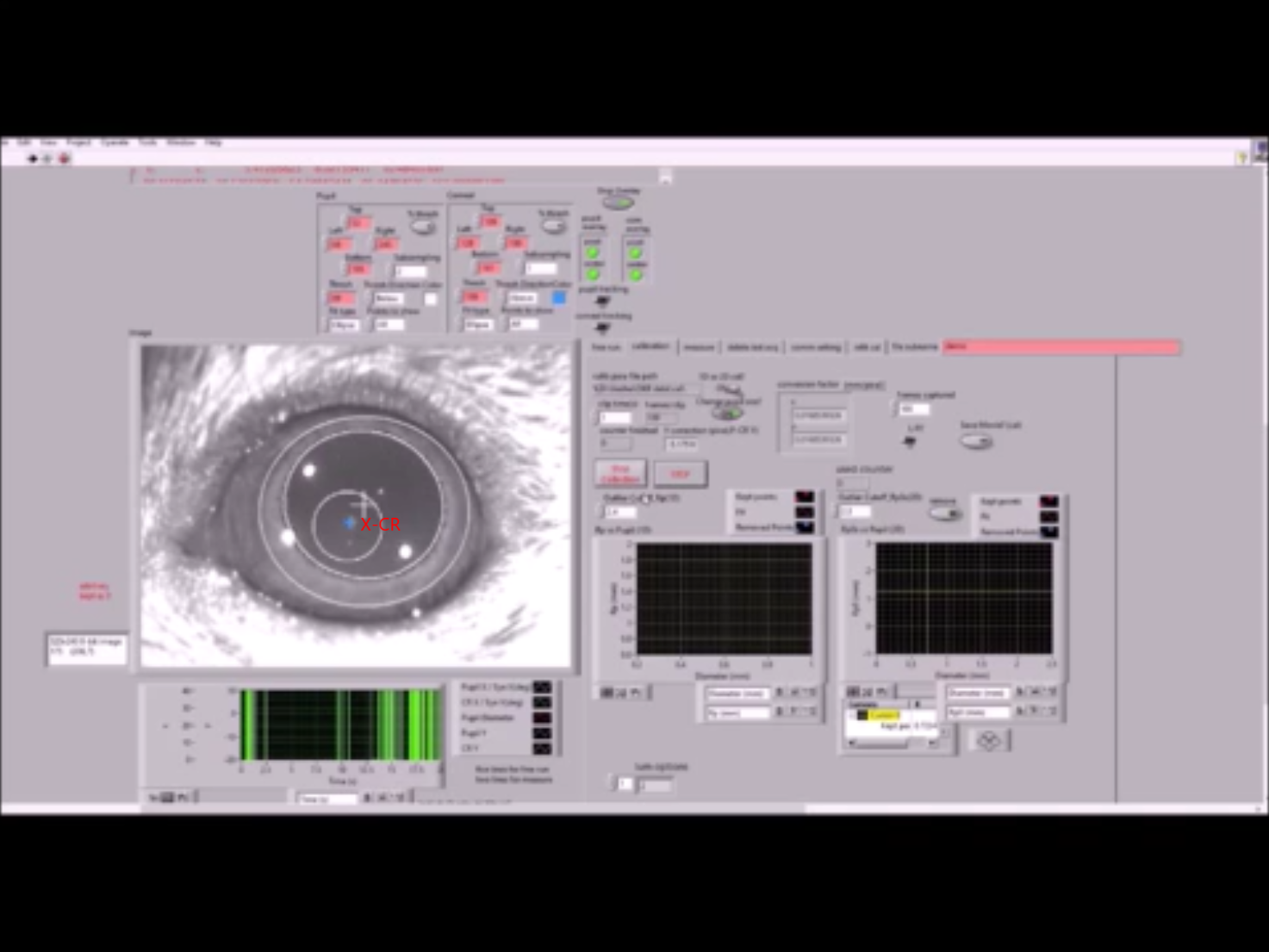Open the Pupil Fit type dropdown
This screenshot has height=952, width=1269.
click(x=344, y=325)
